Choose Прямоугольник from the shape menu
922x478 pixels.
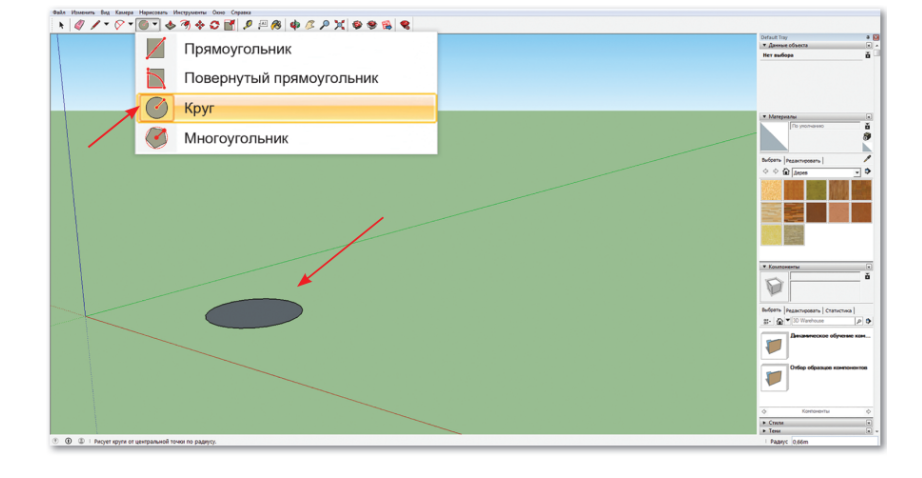(286, 49)
